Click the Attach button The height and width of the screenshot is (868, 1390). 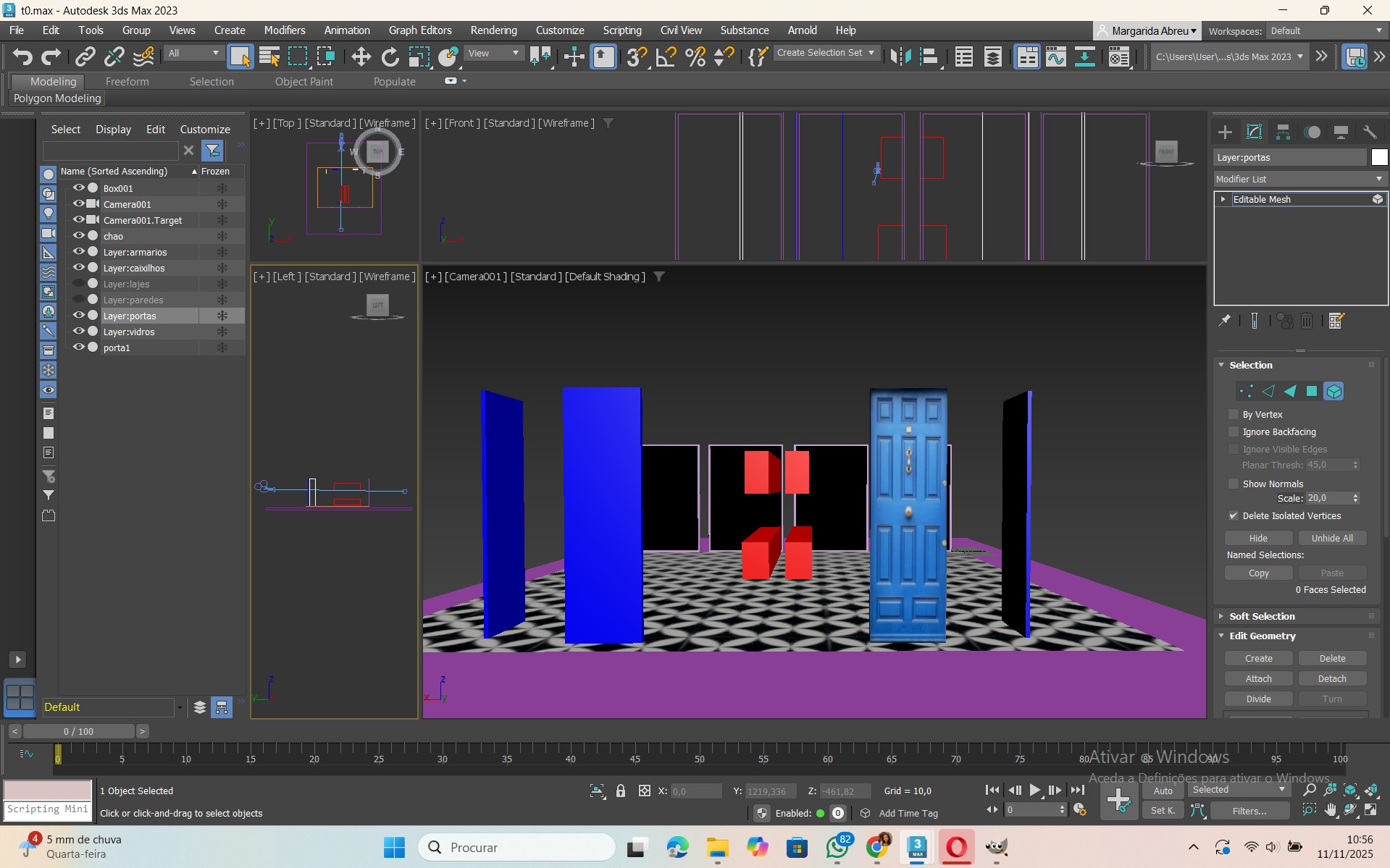tap(1258, 679)
